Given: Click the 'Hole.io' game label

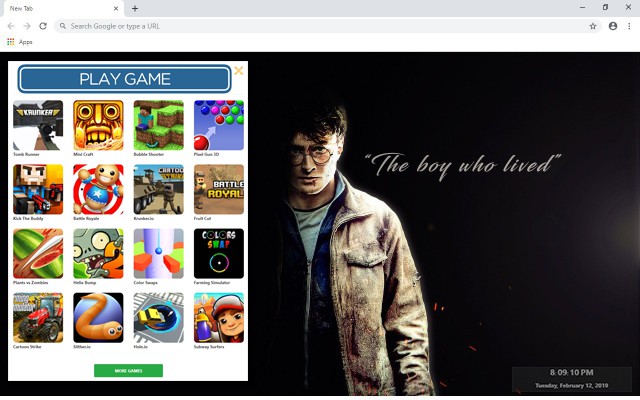Looking at the screenshot, I should click(141, 347).
